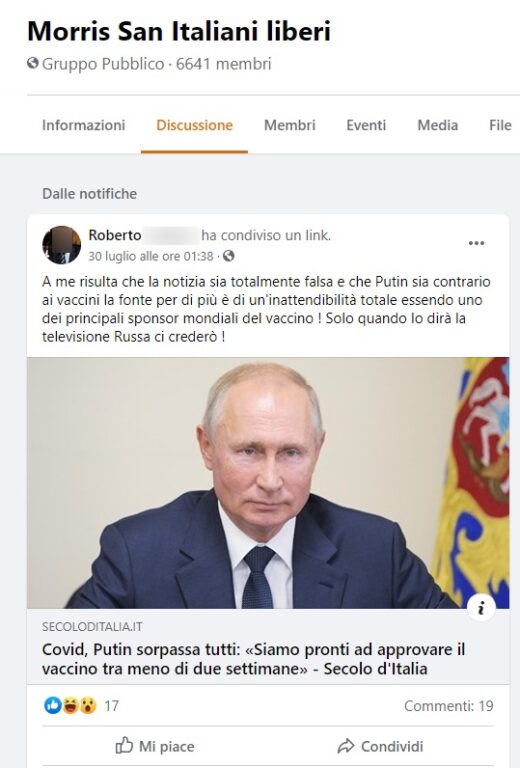Open the File tab
The height and width of the screenshot is (768, 520).
pyautogui.click(x=500, y=125)
